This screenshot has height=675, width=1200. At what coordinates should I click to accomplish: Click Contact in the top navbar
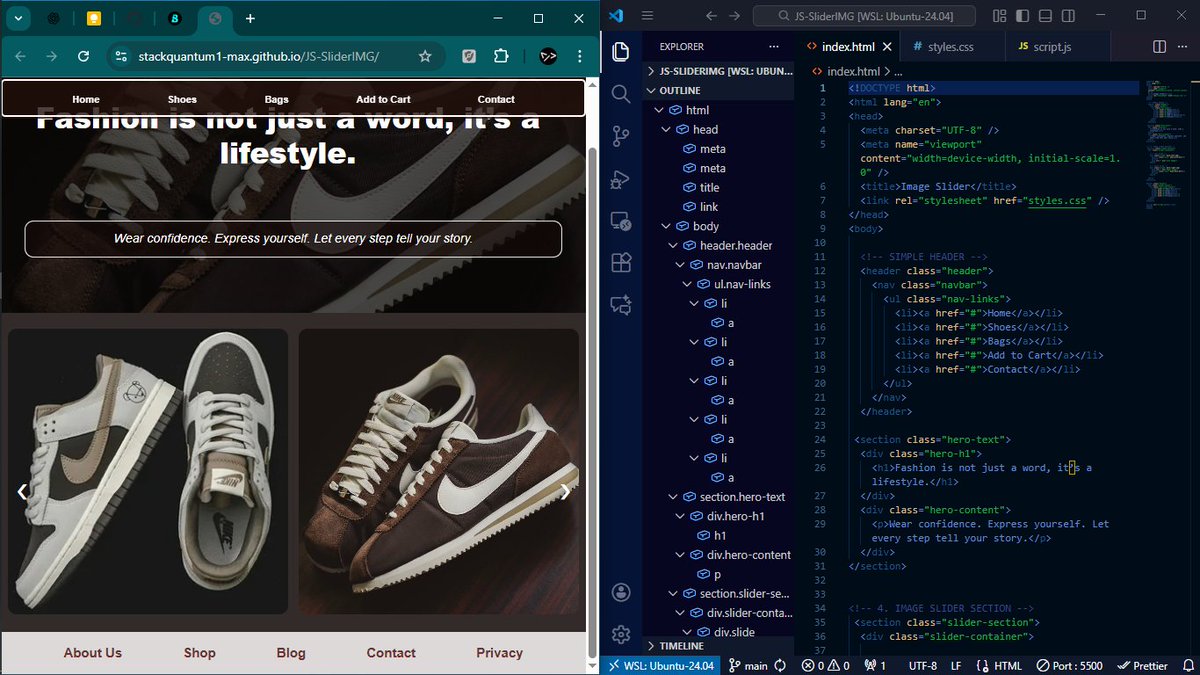496,99
